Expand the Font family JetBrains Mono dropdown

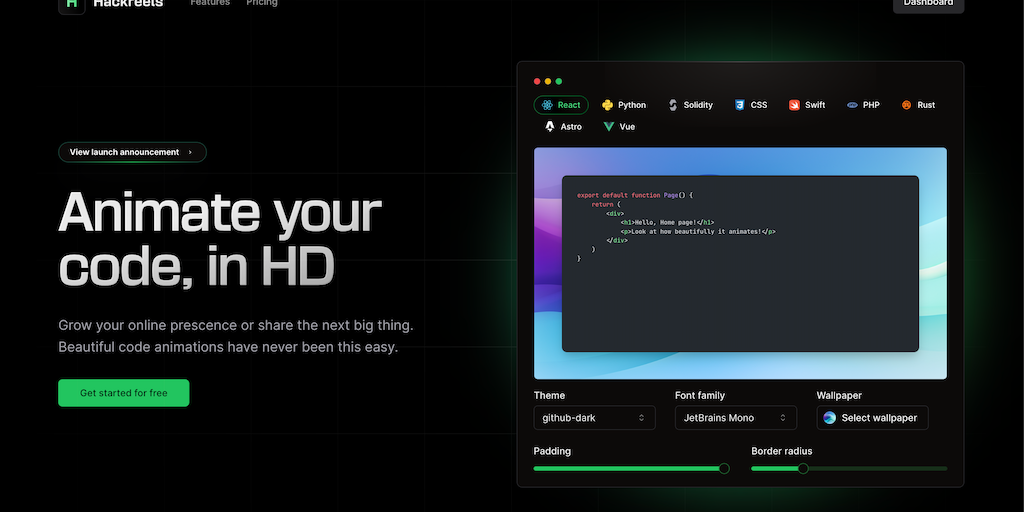pyautogui.click(x=736, y=417)
